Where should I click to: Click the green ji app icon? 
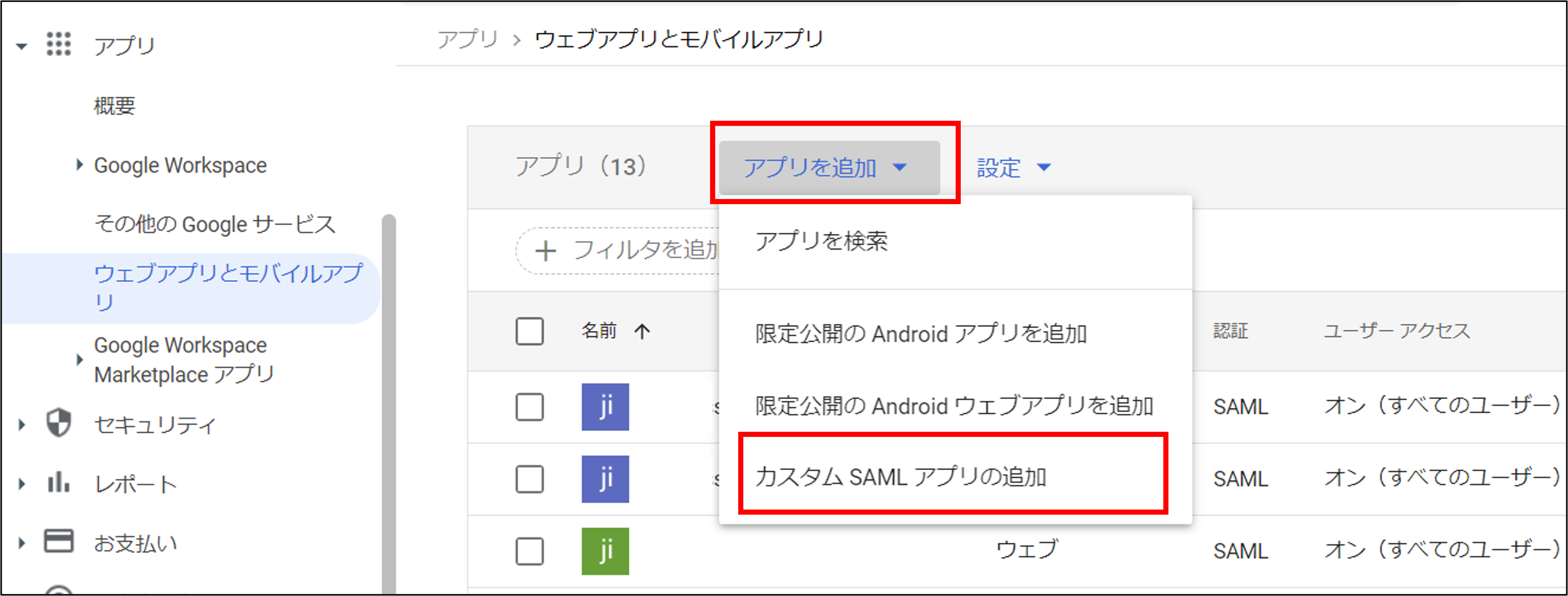click(x=605, y=551)
